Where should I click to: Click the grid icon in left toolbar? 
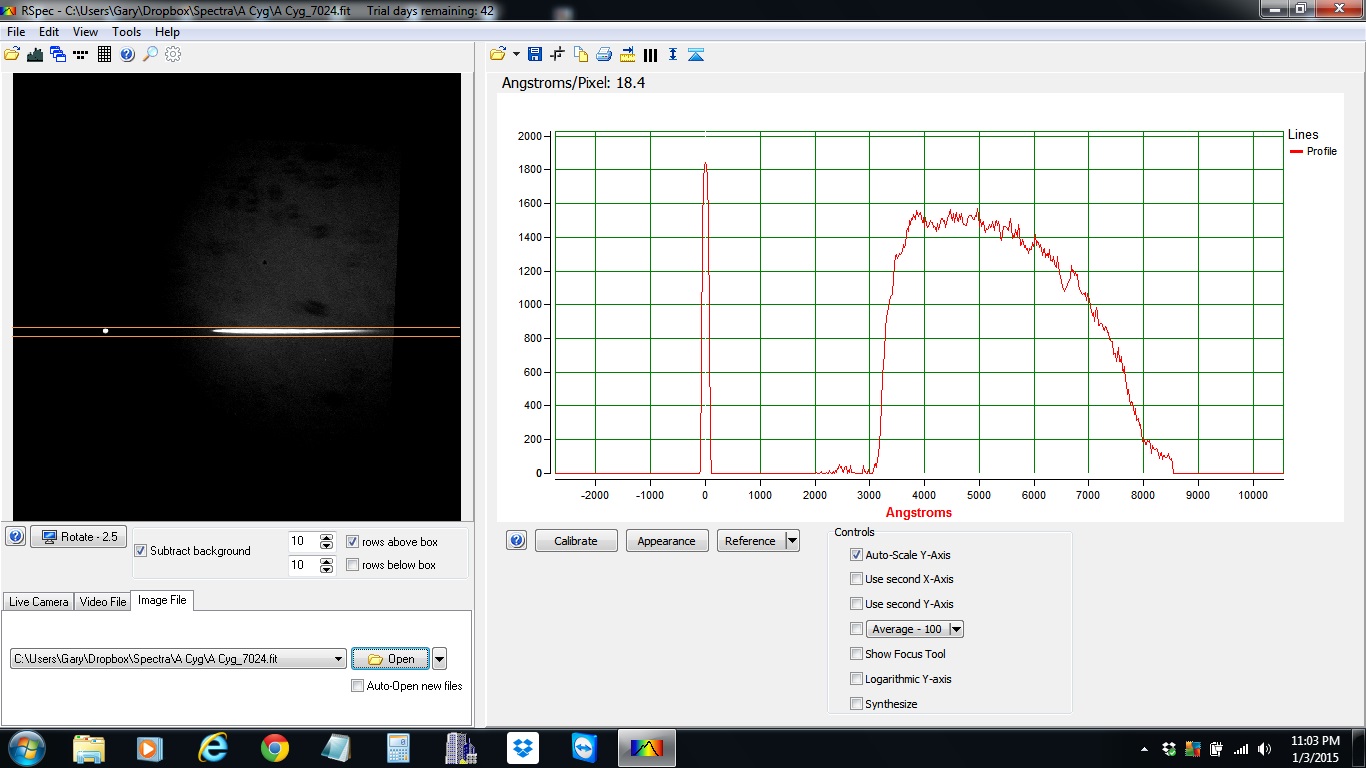pyautogui.click(x=104, y=54)
